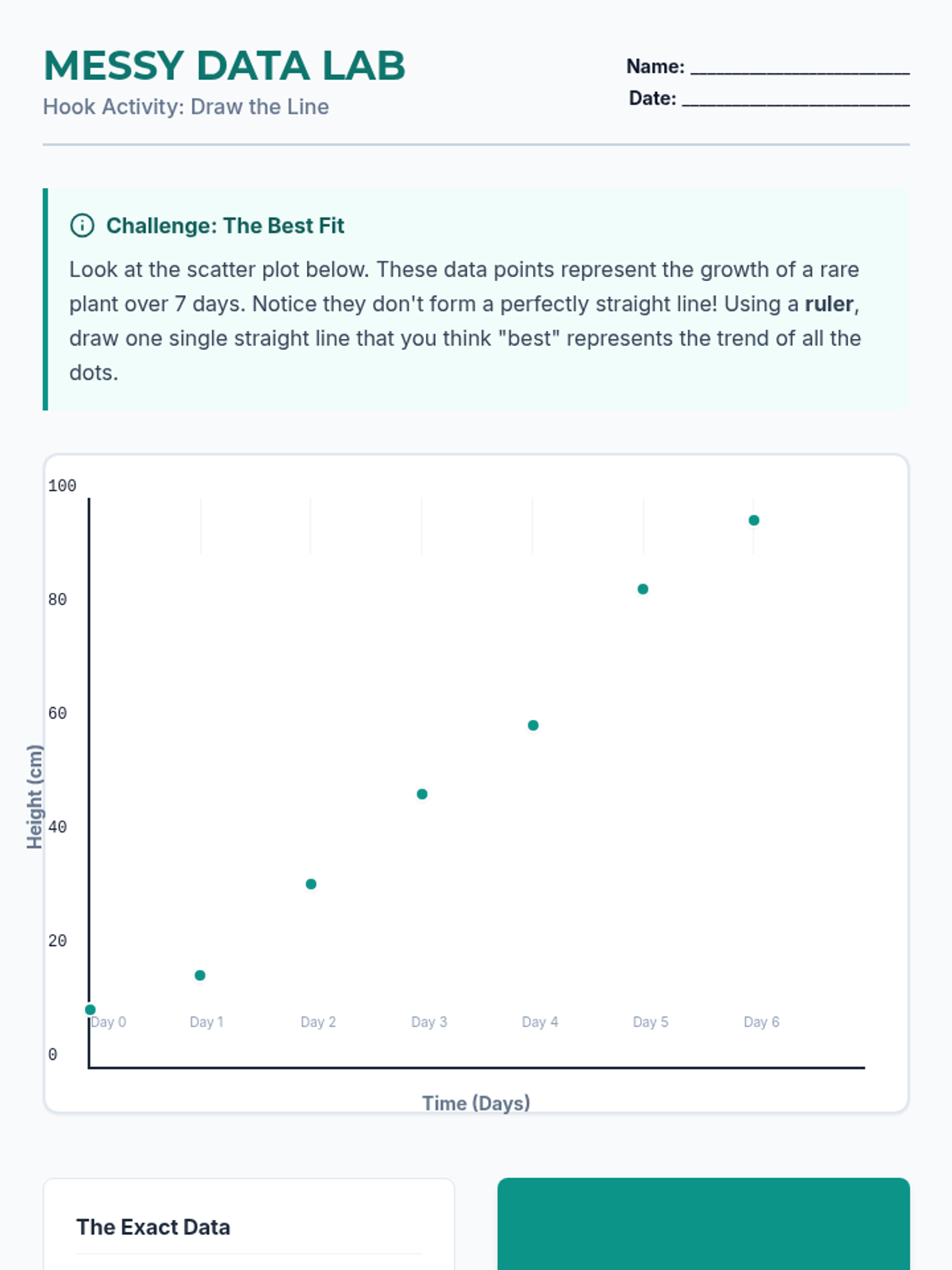The height and width of the screenshot is (1270, 952).
Task: Click the solid teal card at bottom right
Action: tap(703, 1226)
